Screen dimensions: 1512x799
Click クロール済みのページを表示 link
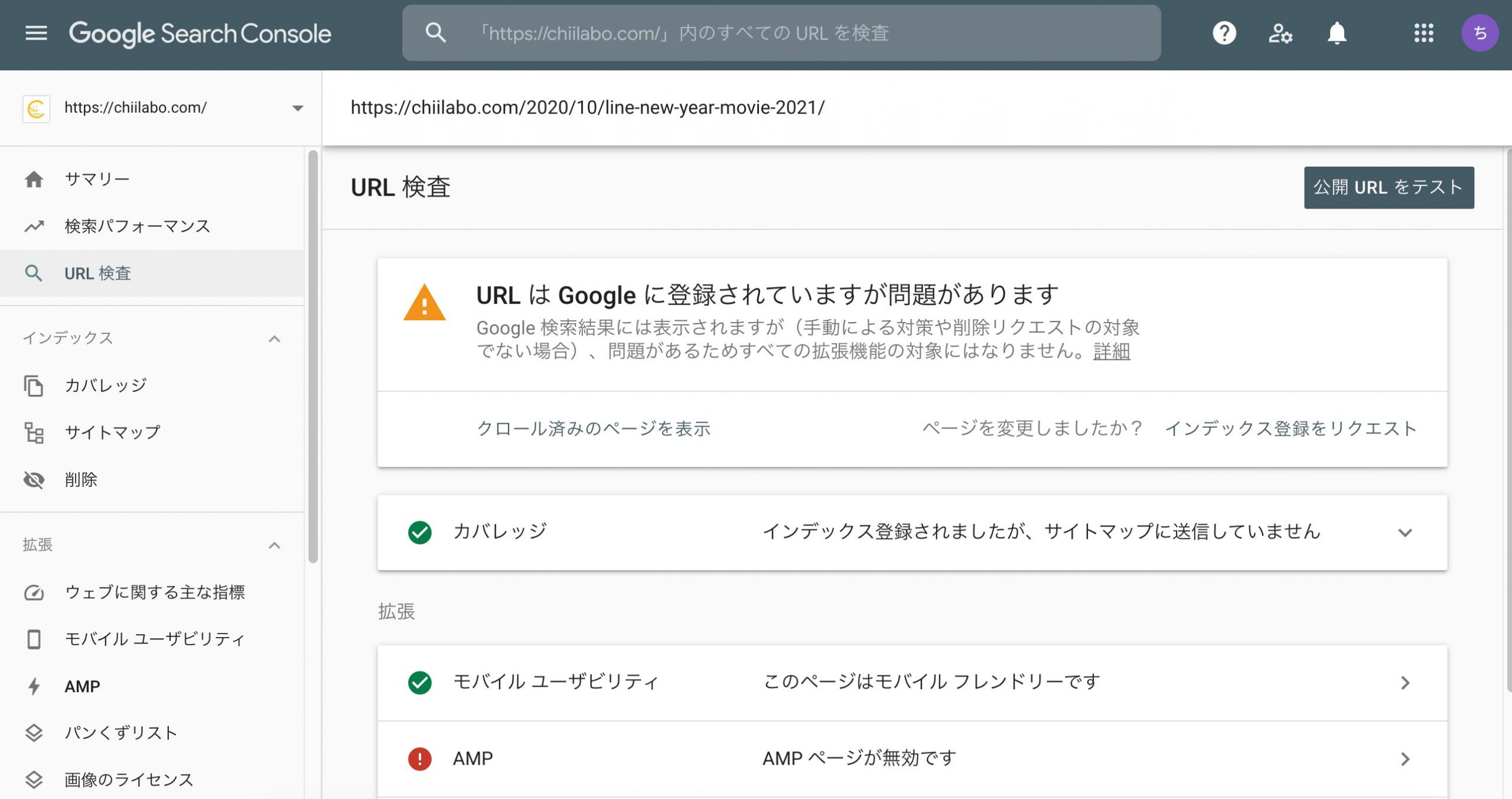[594, 429]
